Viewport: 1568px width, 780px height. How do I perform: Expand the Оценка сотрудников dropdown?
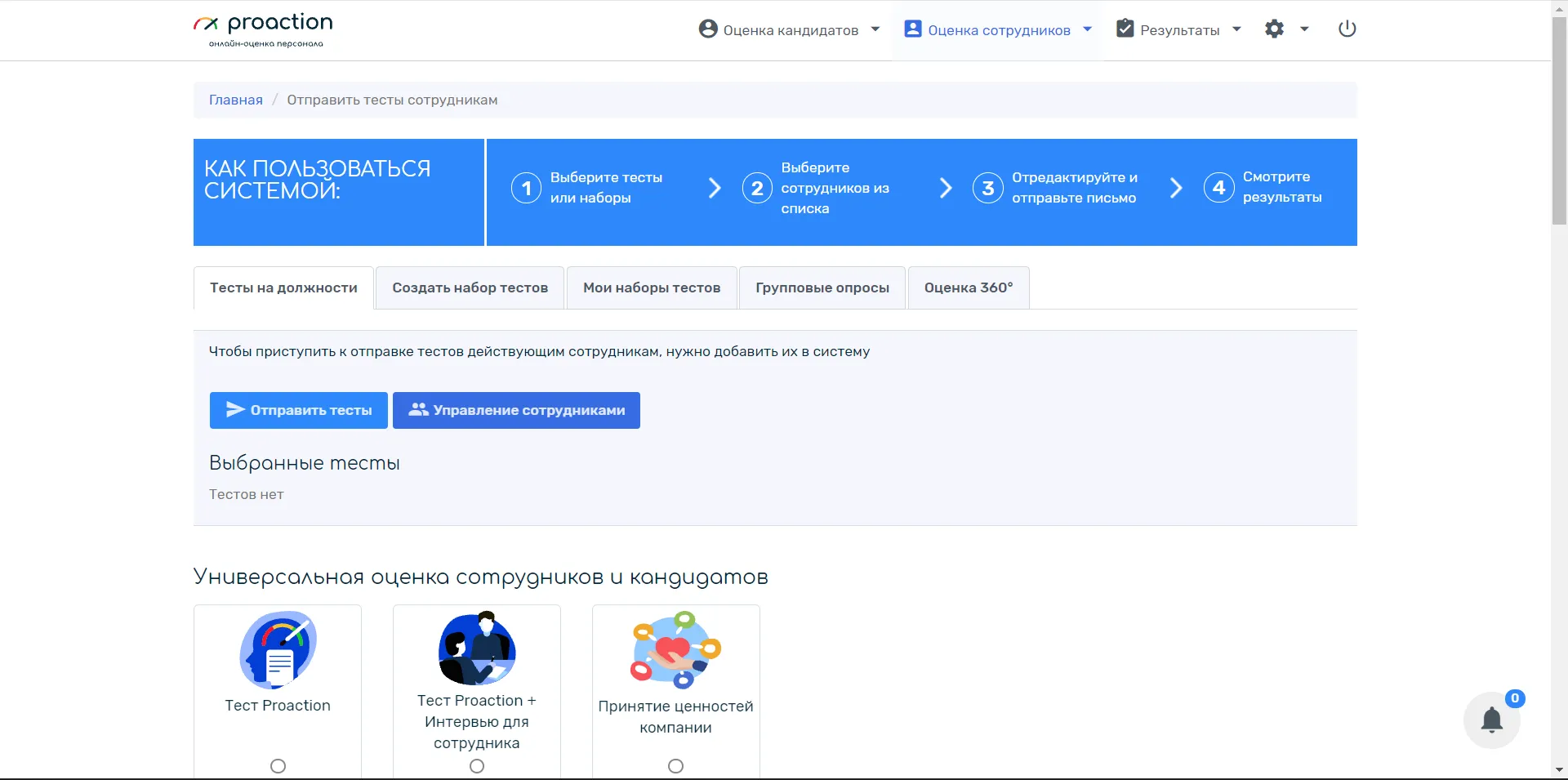click(x=998, y=30)
